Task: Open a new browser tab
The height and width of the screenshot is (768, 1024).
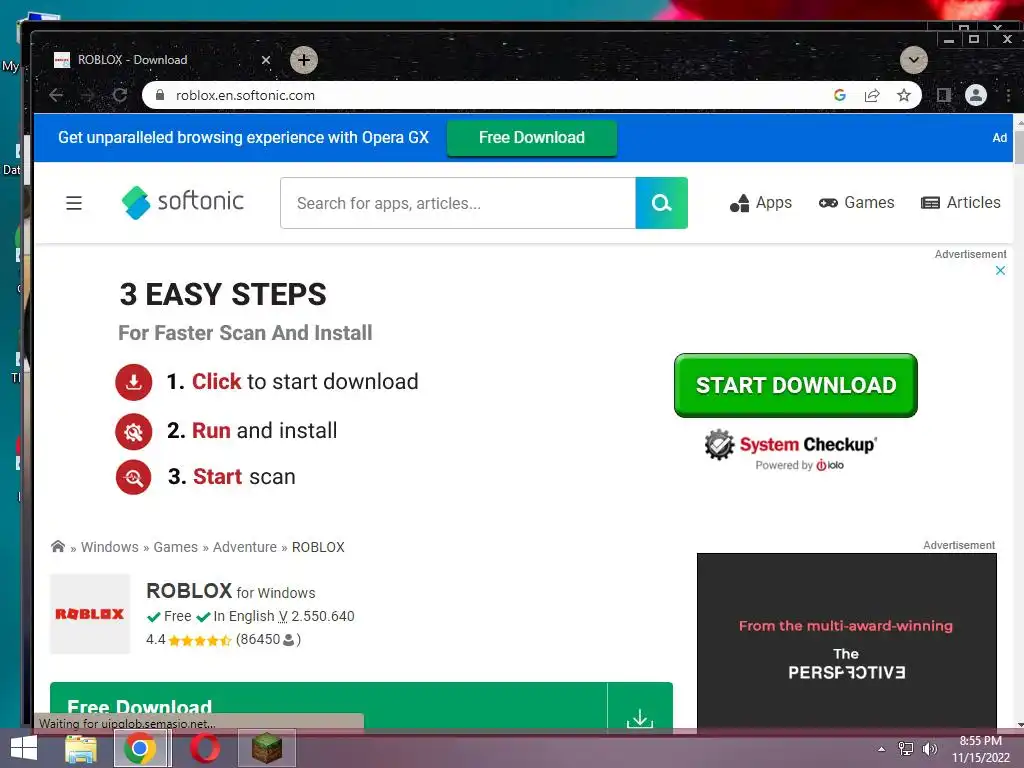Action: [x=304, y=60]
